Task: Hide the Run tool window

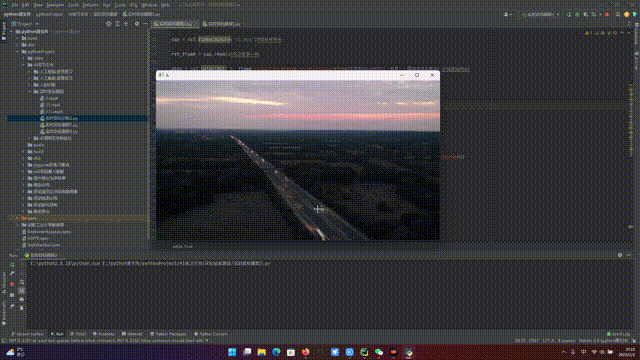Action: 629,255
